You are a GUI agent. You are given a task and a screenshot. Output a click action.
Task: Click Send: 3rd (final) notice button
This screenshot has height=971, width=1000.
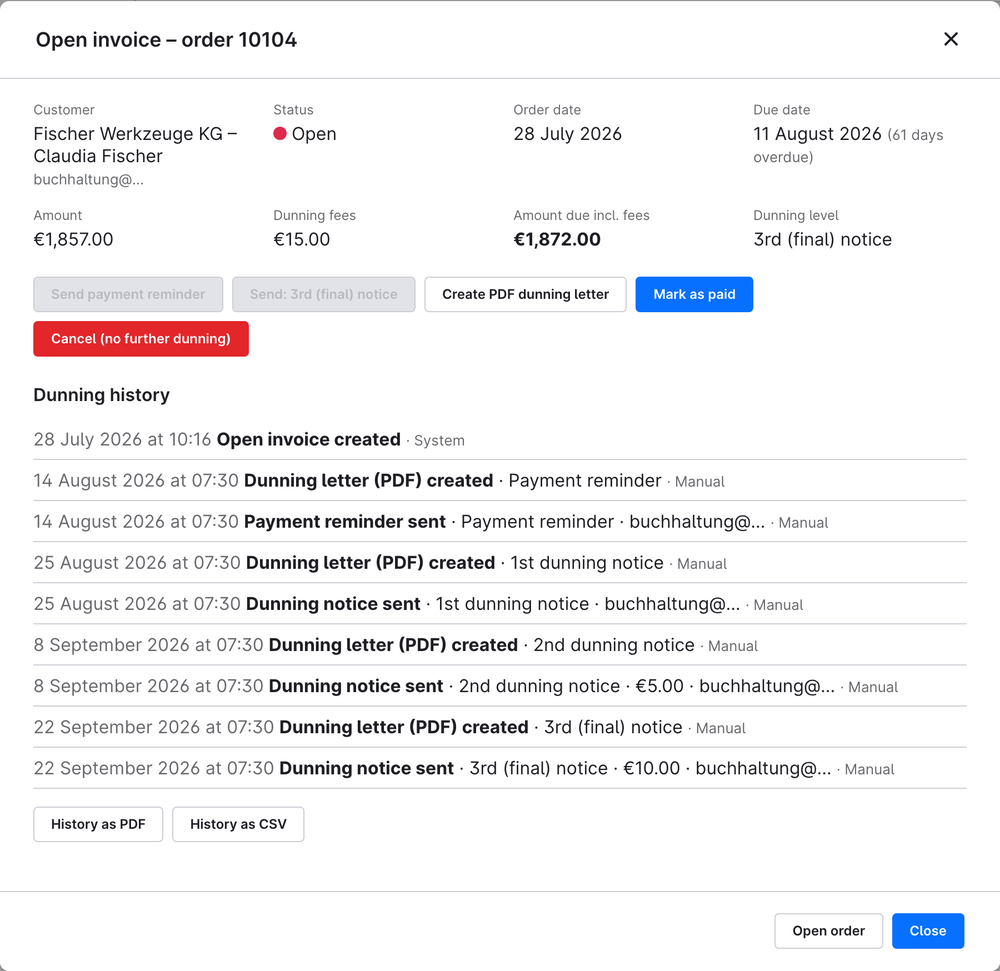coord(323,294)
